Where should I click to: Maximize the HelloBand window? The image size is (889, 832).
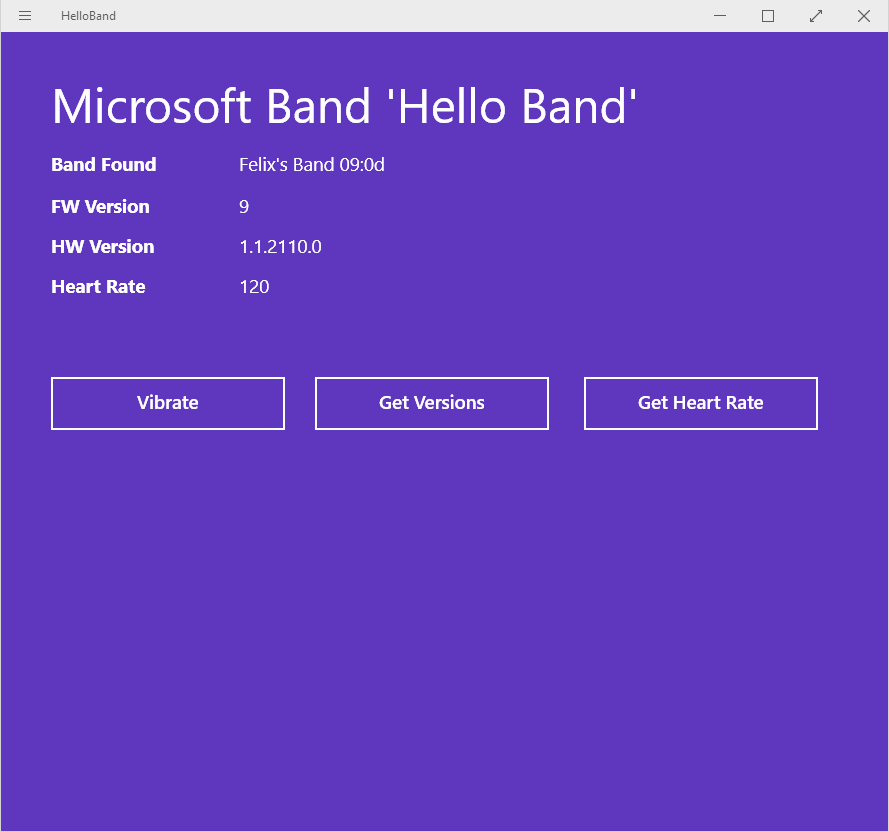pos(768,16)
